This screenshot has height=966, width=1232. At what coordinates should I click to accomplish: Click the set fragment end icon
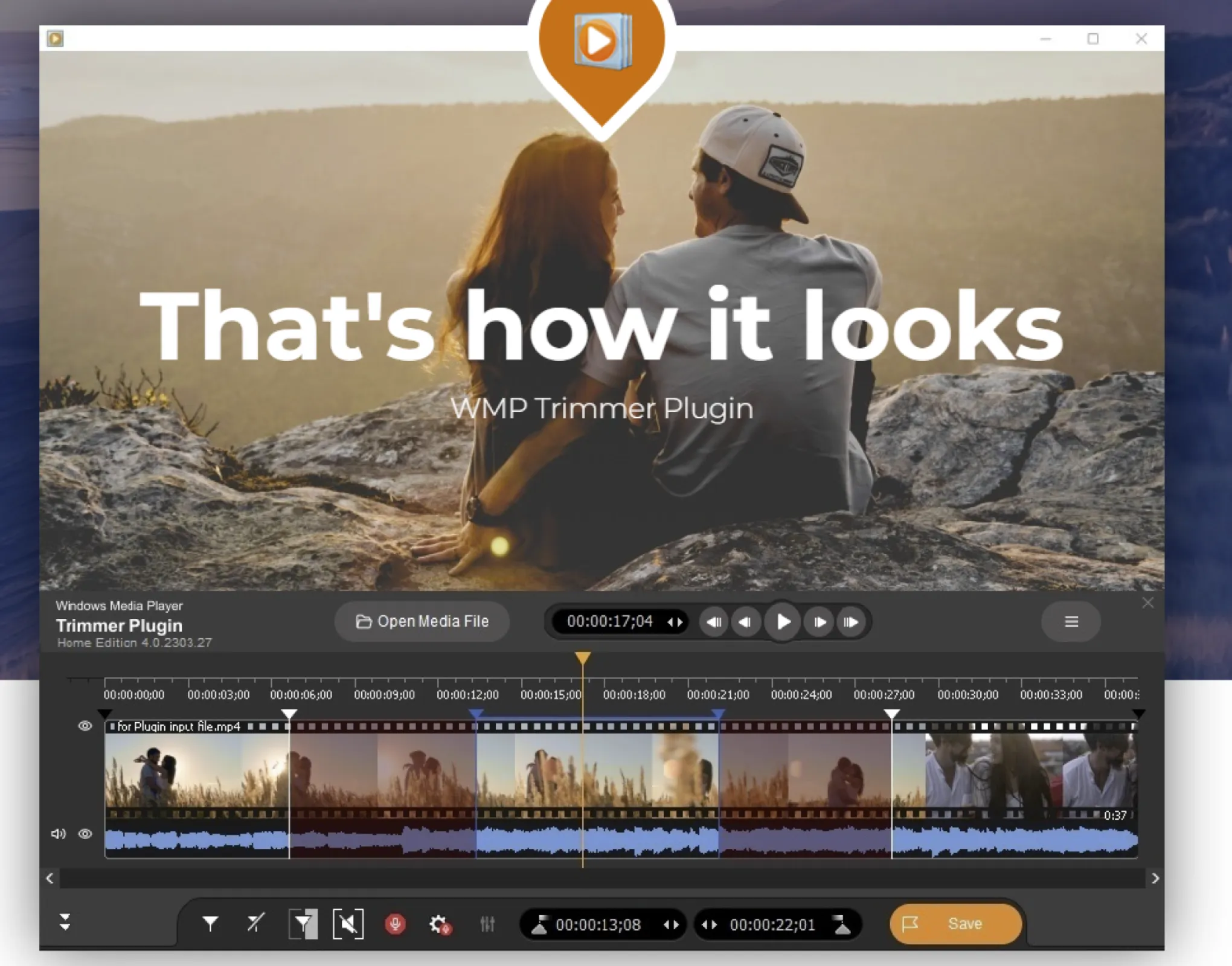(842, 924)
